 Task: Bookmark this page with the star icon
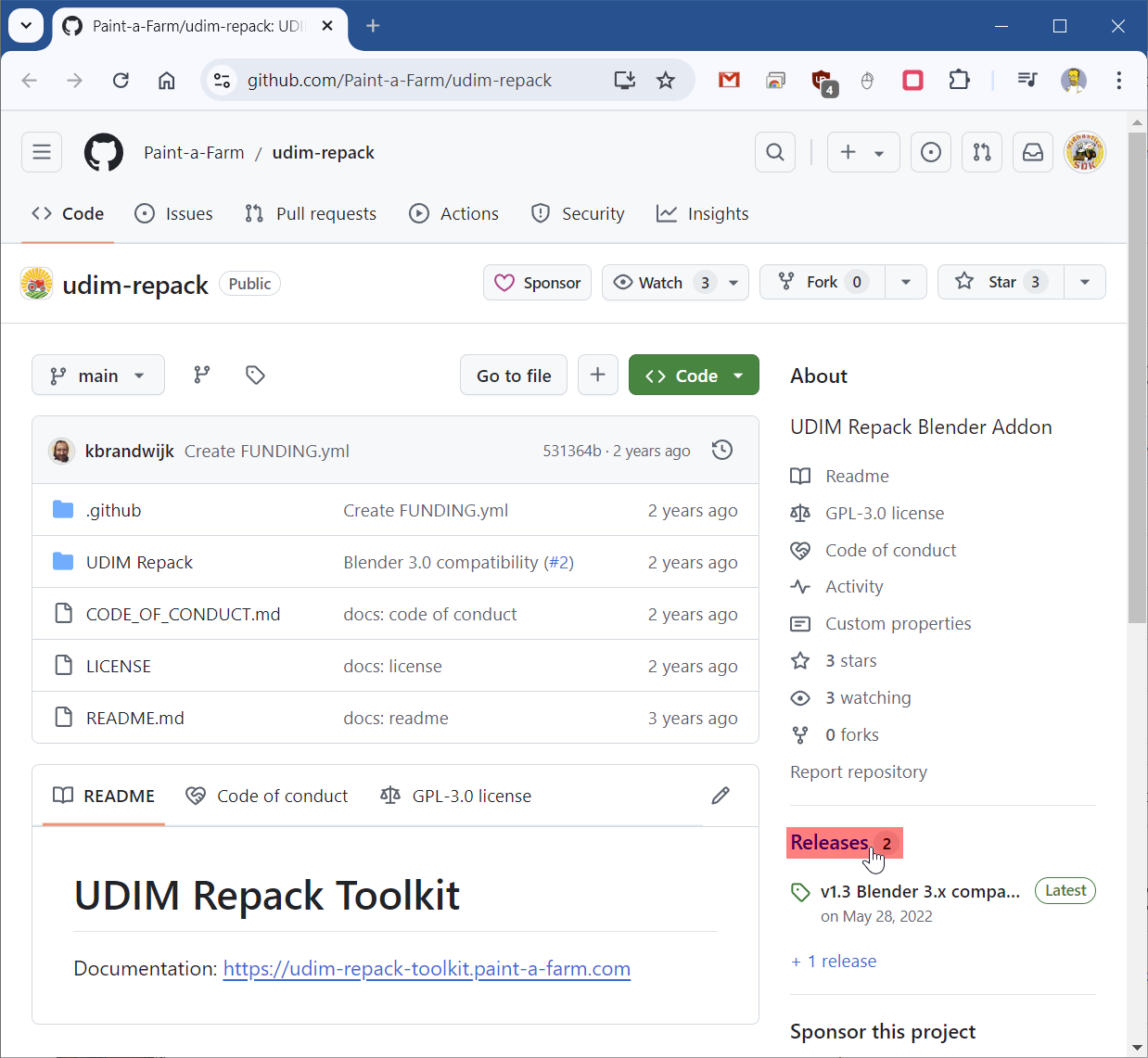[666, 80]
